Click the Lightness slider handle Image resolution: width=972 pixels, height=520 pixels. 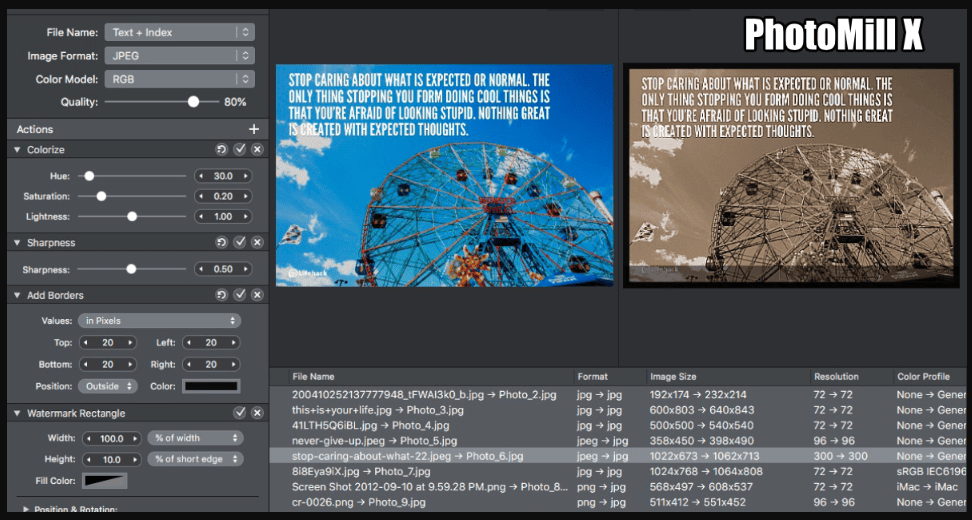[x=132, y=217]
